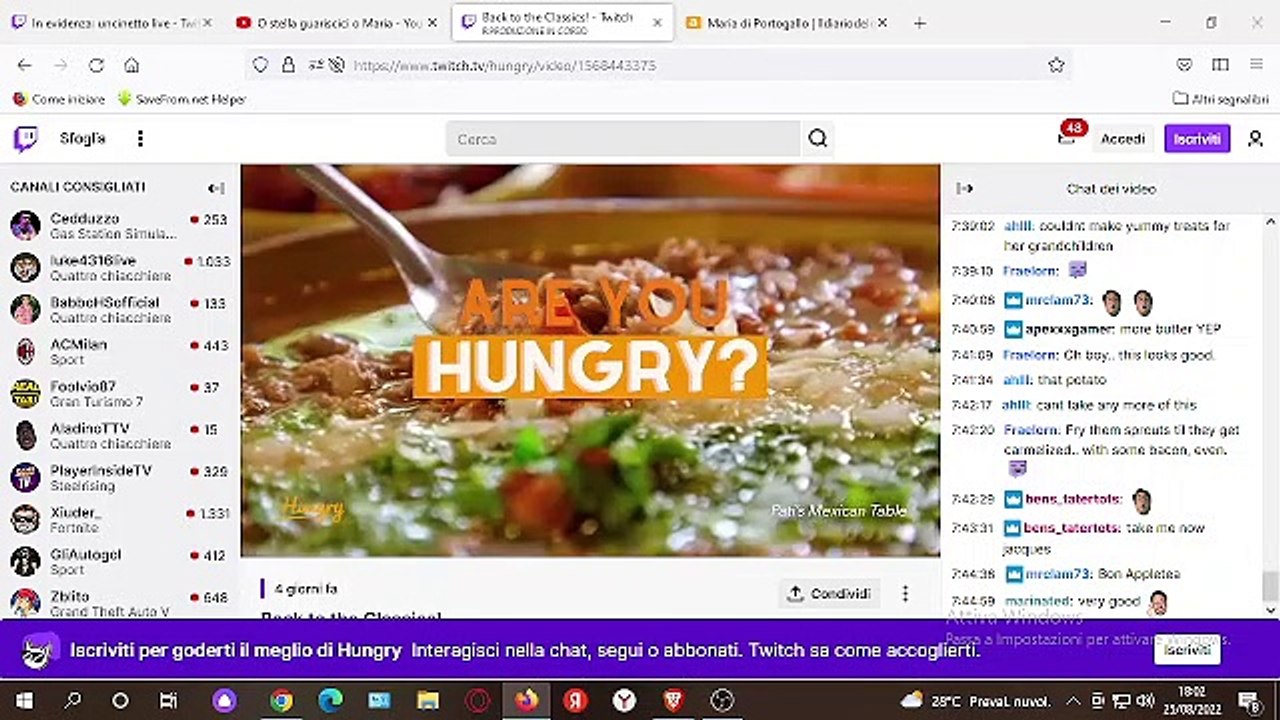The image size is (1280, 720).
Task: Click the Sfoglia browse link
Action: (82, 139)
